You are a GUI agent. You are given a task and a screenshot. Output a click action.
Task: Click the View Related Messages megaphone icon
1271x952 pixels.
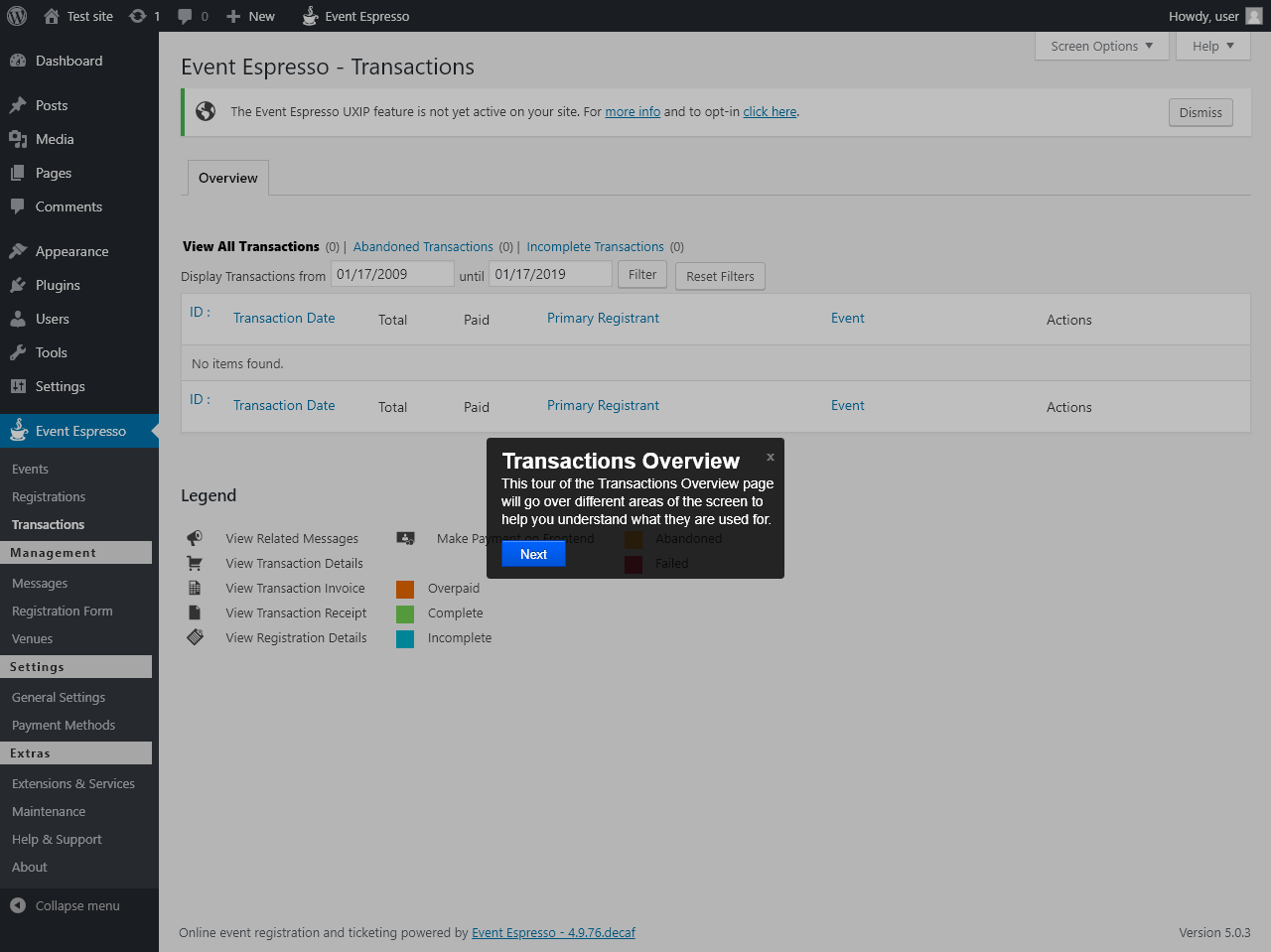tap(195, 538)
